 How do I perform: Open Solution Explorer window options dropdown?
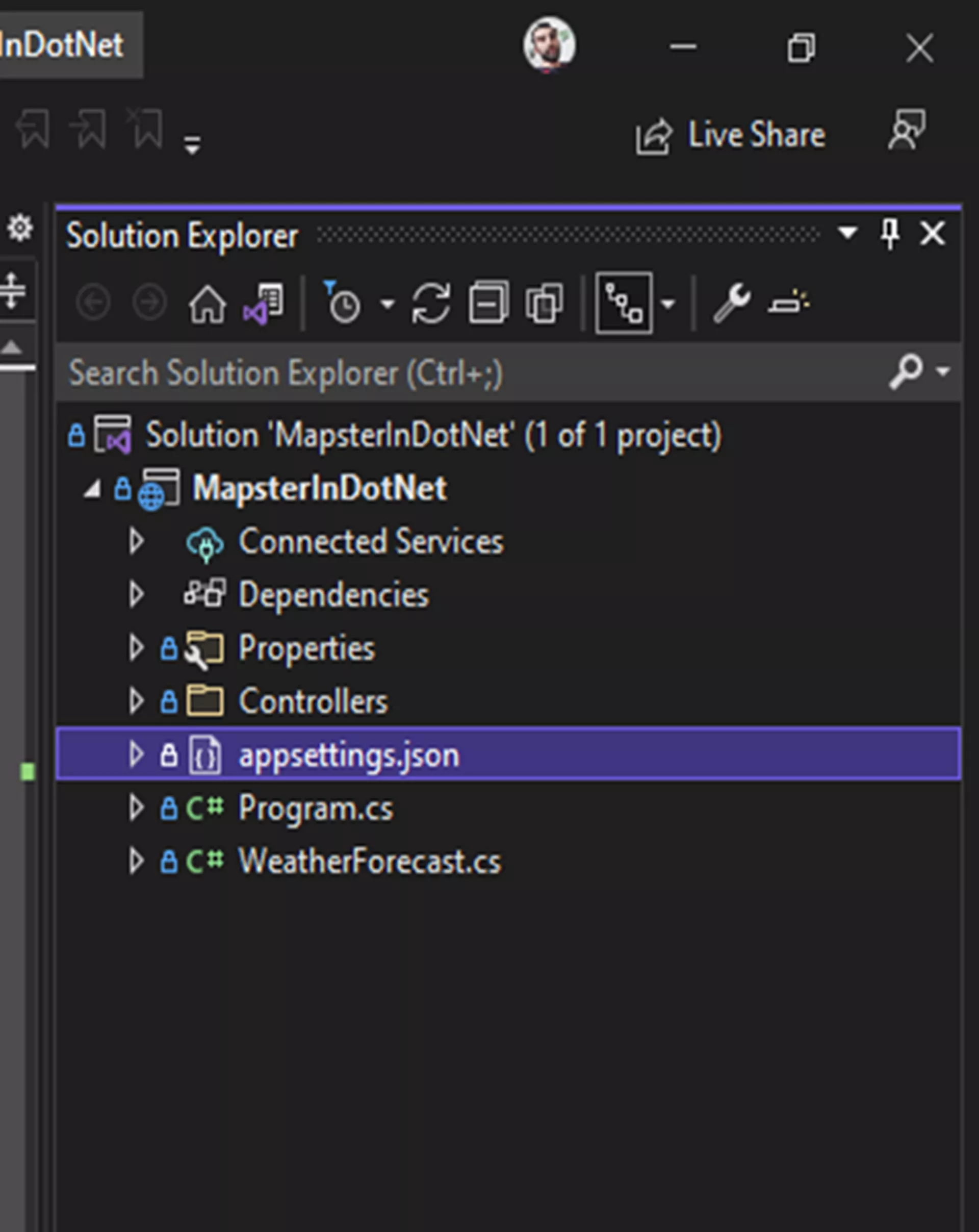point(847,233)
